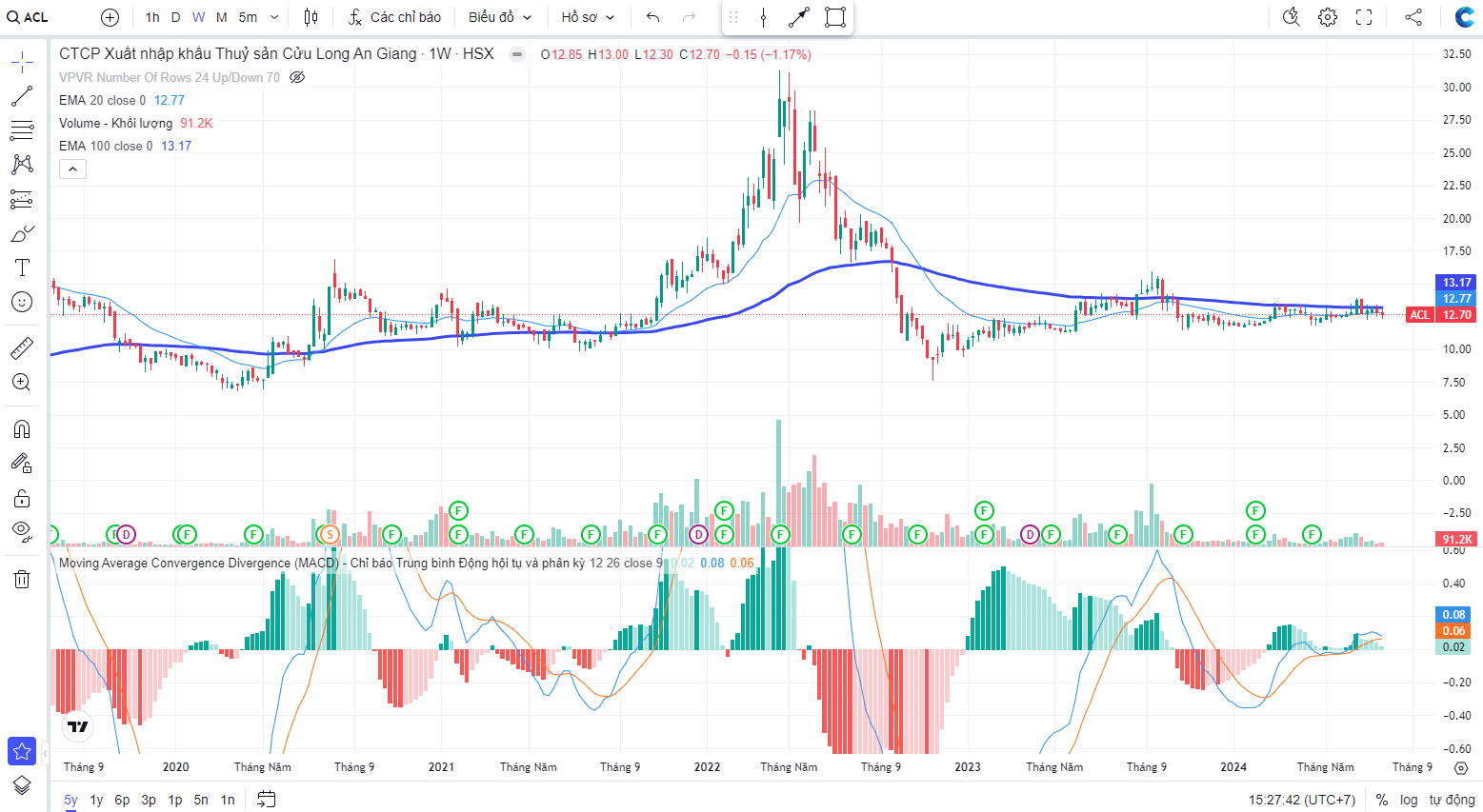Select 'Volume - Khối lượng' legend entry

coord(116,123)
